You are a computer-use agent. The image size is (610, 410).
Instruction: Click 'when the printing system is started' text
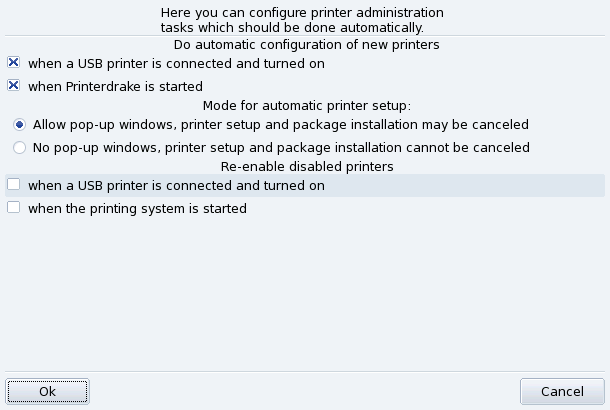137,208
